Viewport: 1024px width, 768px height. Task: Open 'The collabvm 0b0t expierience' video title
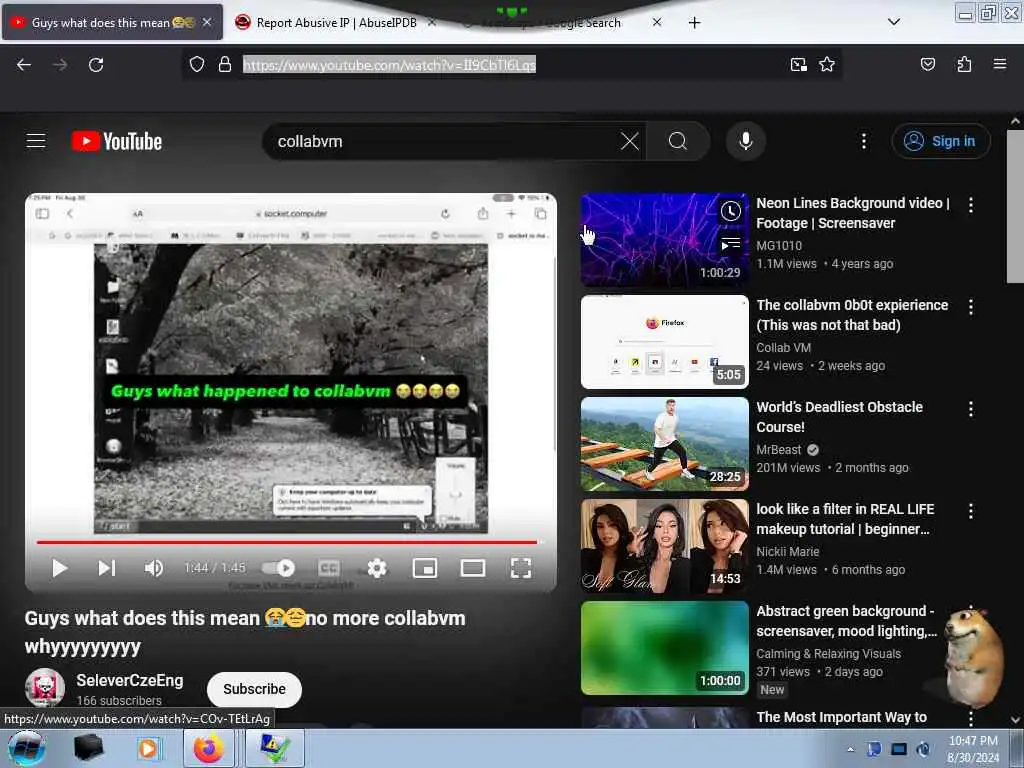tap(852, 315)
